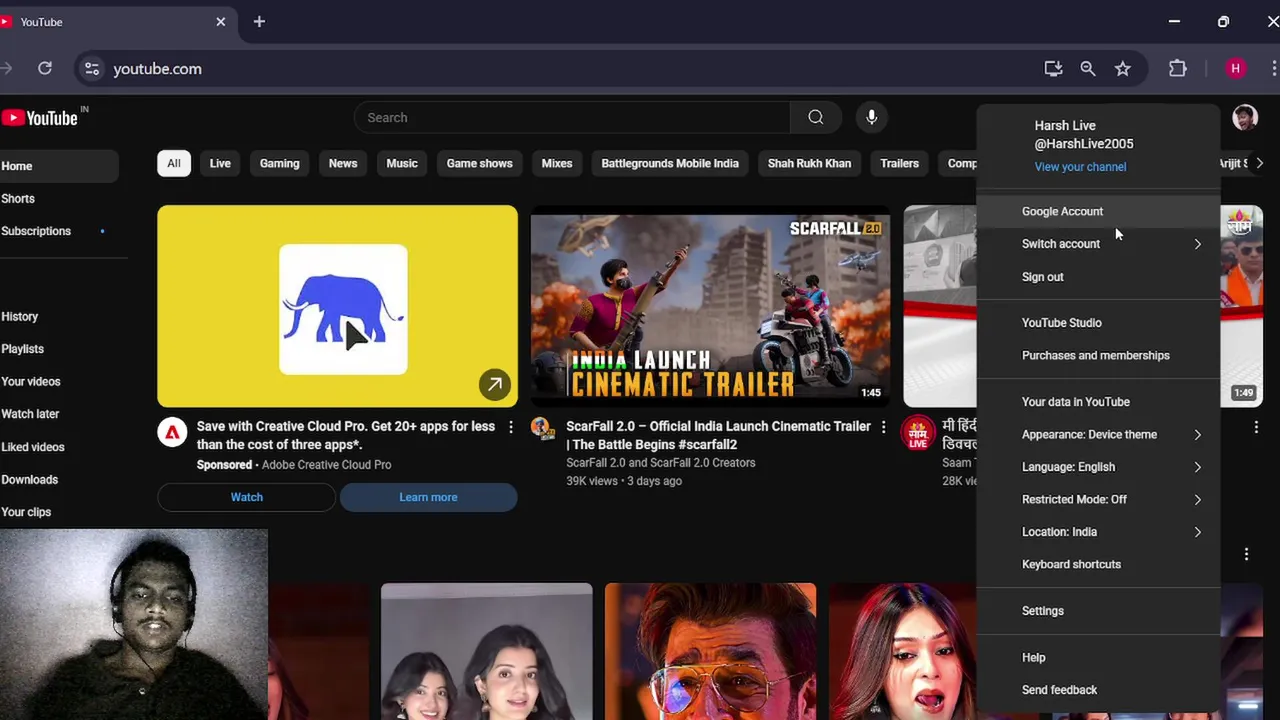
Task: Open the ScarFall cinematic trailer thumbnail
Action: pyautogui.click(x=710, y=306)
